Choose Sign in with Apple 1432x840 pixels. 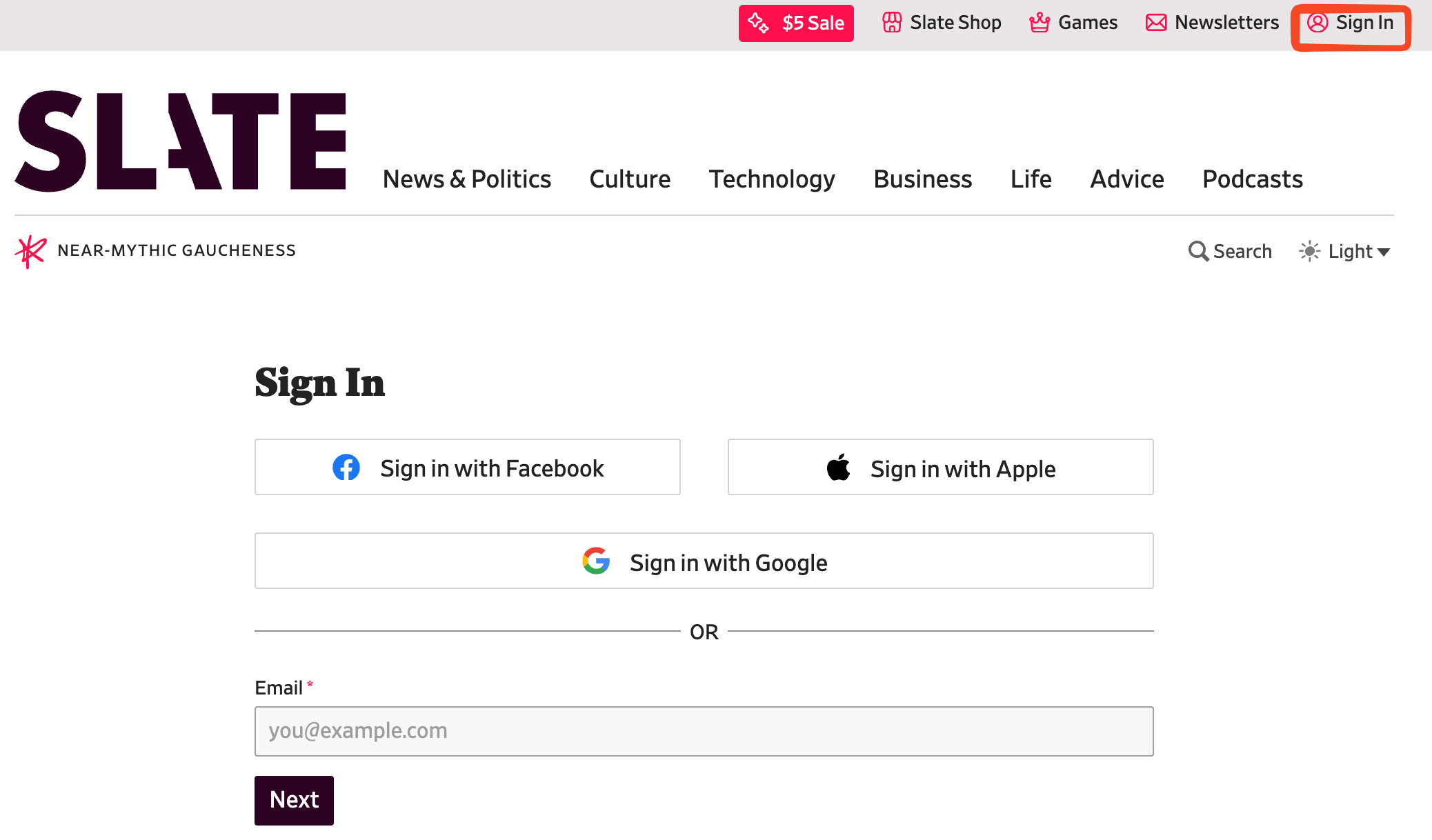[x=941, y=467]
